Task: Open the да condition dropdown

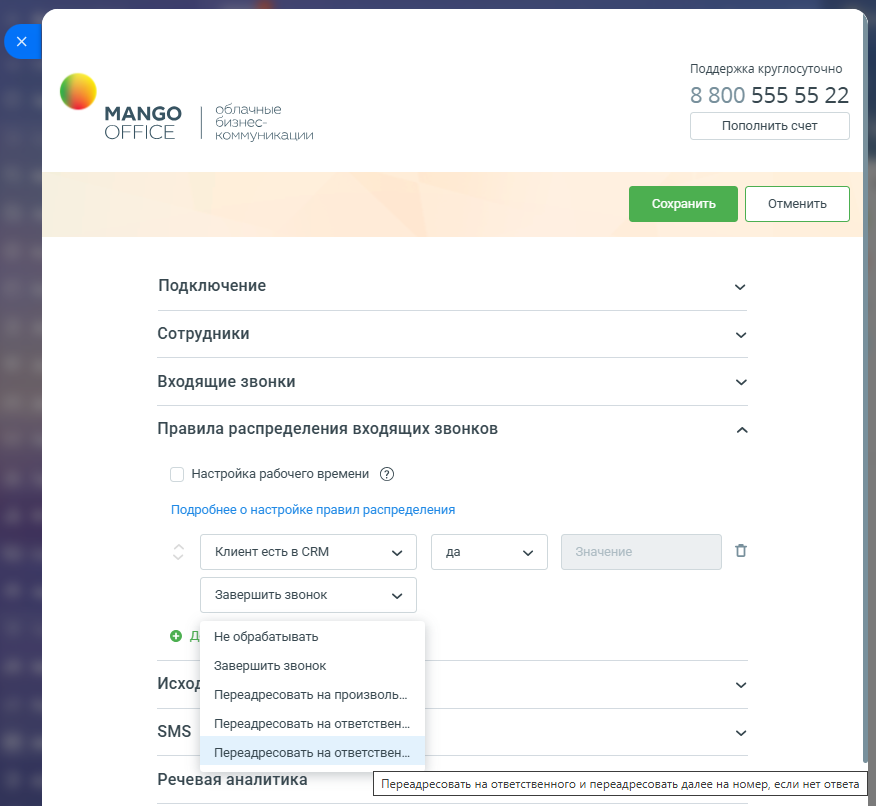Action: coord(489,552)
